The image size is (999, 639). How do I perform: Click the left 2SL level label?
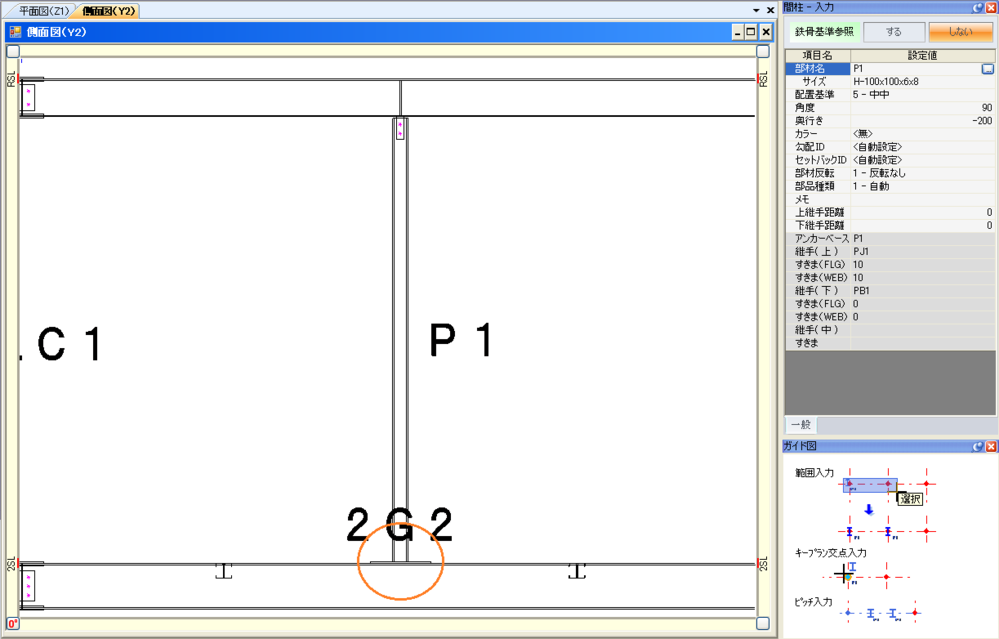pos(11,564)
